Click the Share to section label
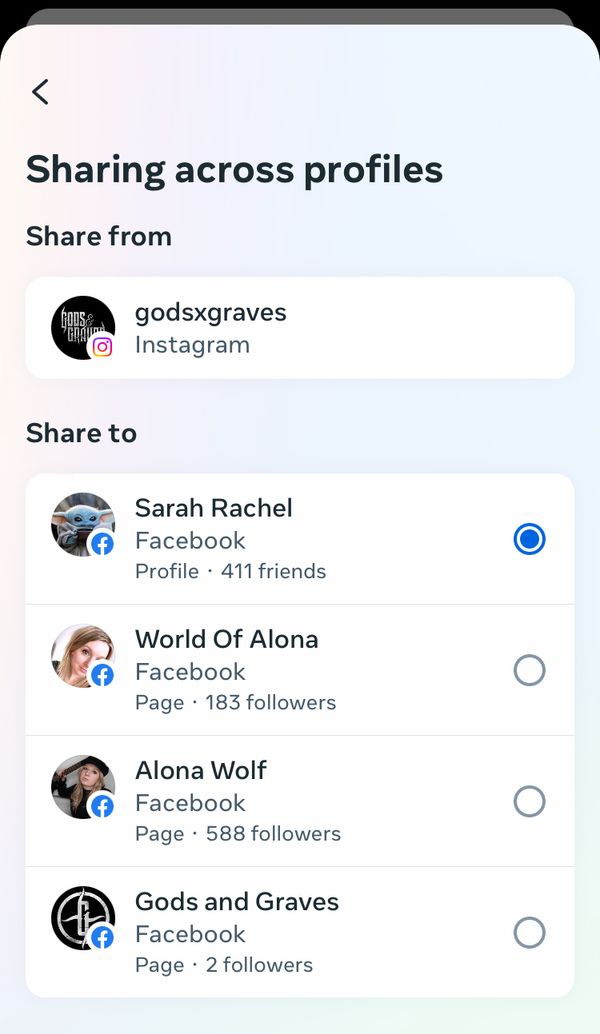 pyautogui.click(x=81, y=433)
